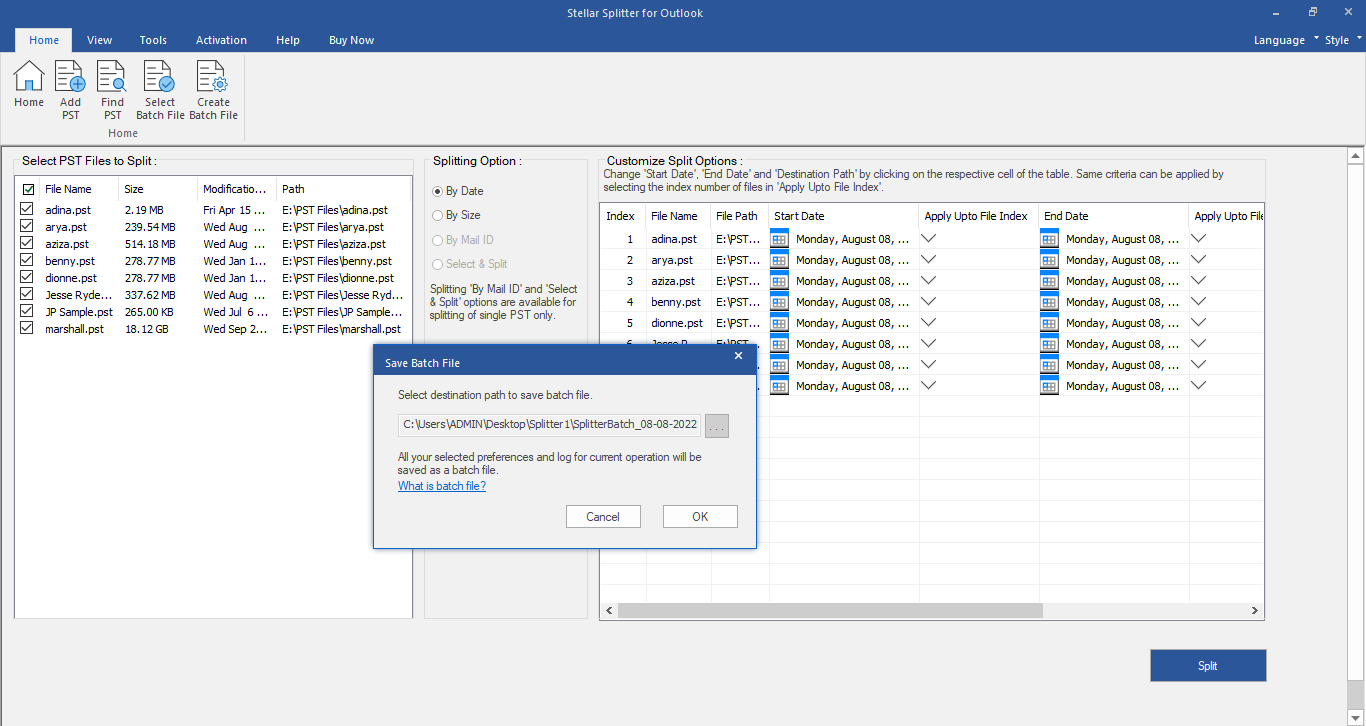Expand Apply Upto File Index dropdown for dionne.pst Start Date

pos(929,322)
